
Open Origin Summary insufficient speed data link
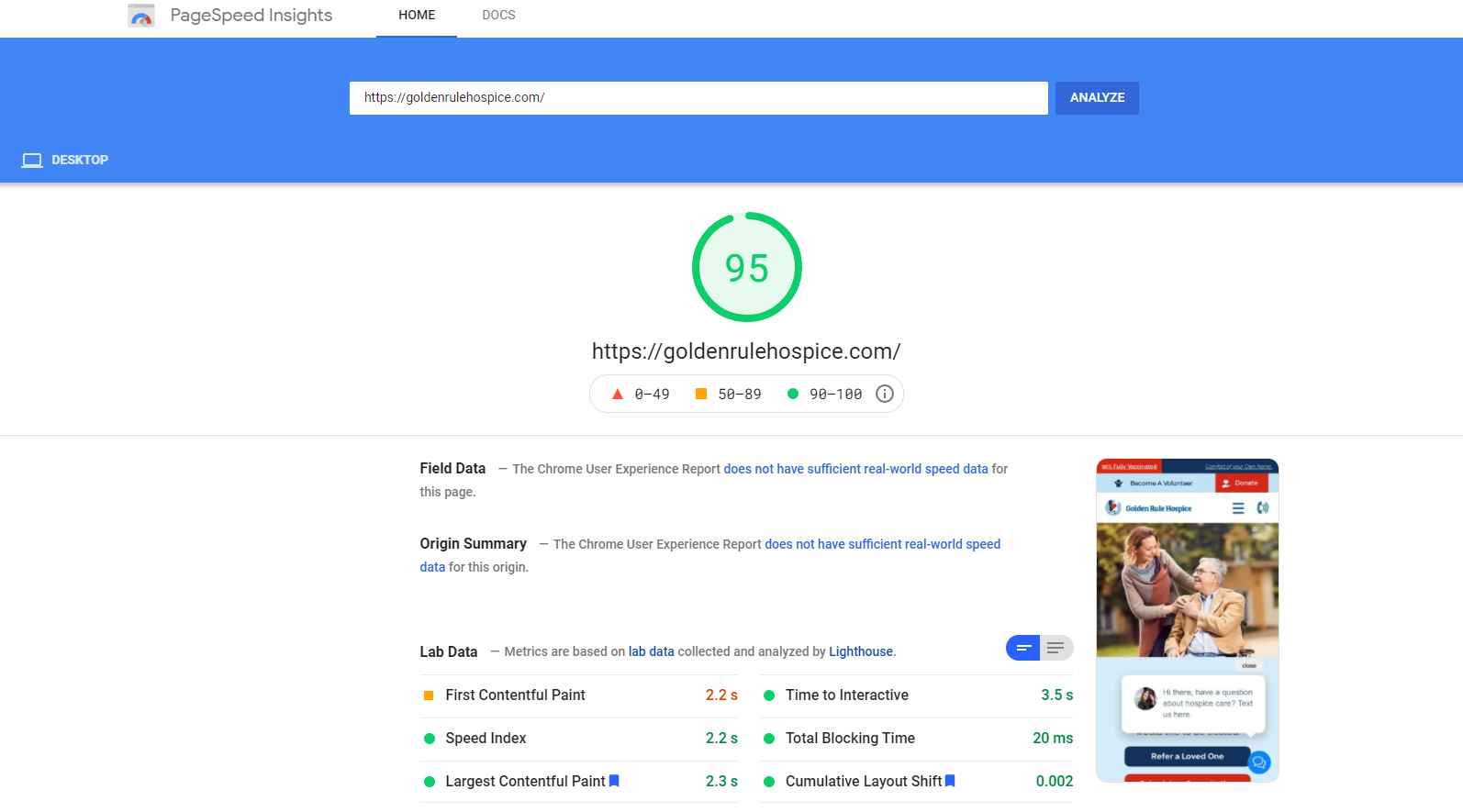(882, 544)
